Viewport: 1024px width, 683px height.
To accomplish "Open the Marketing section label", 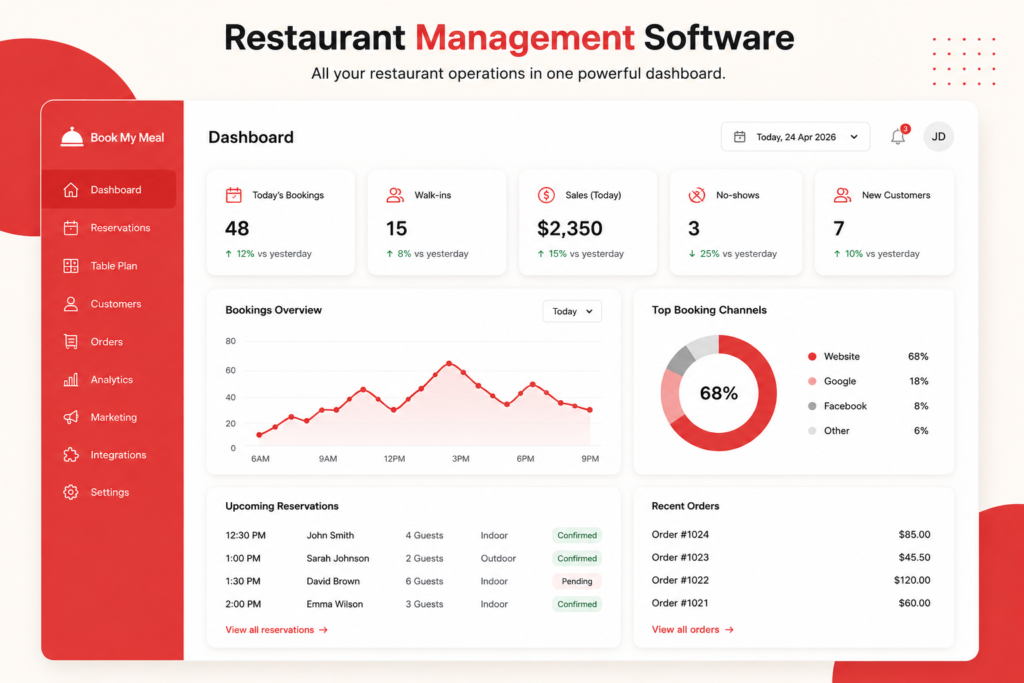I will tap(114, 417).
